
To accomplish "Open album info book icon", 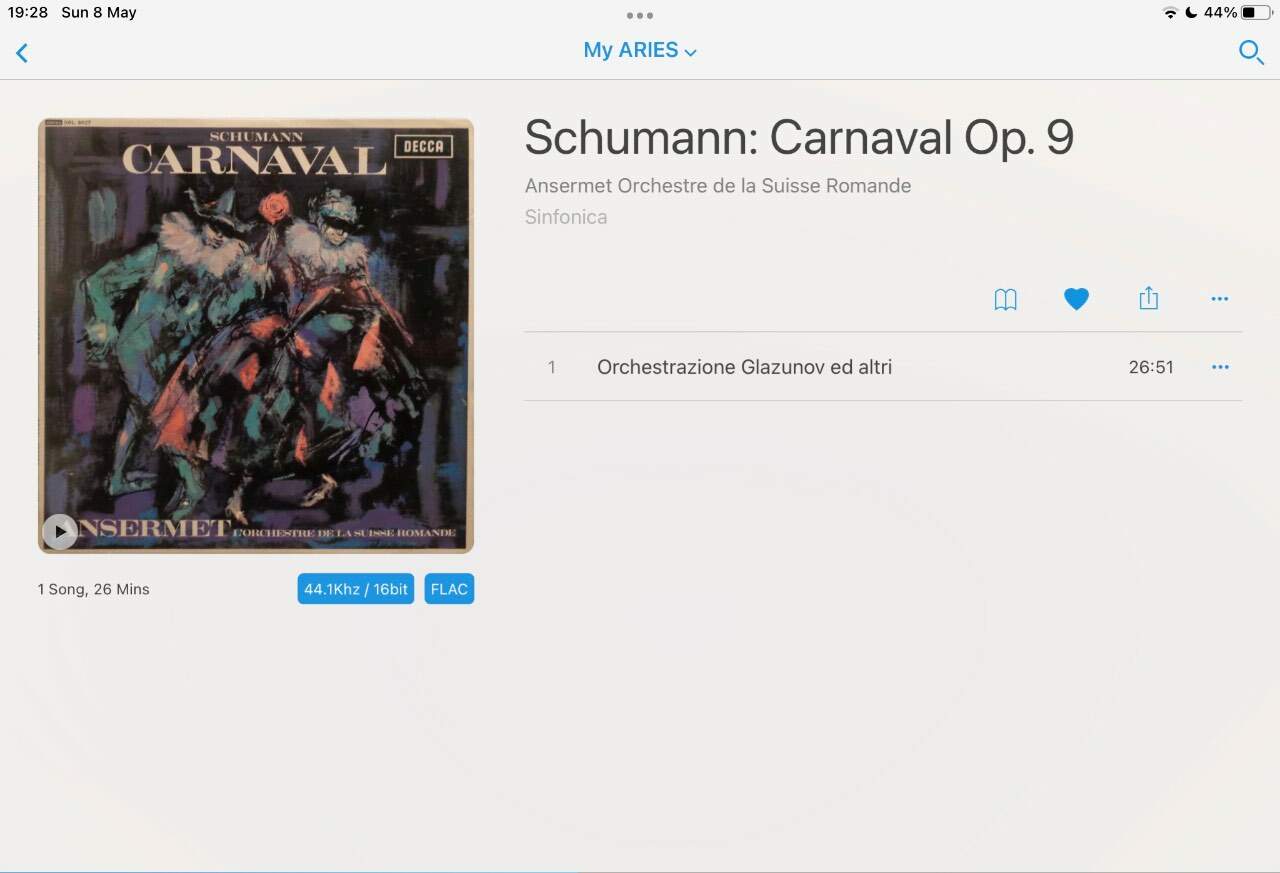I will pyautogui.click(x=1005, y=299).
